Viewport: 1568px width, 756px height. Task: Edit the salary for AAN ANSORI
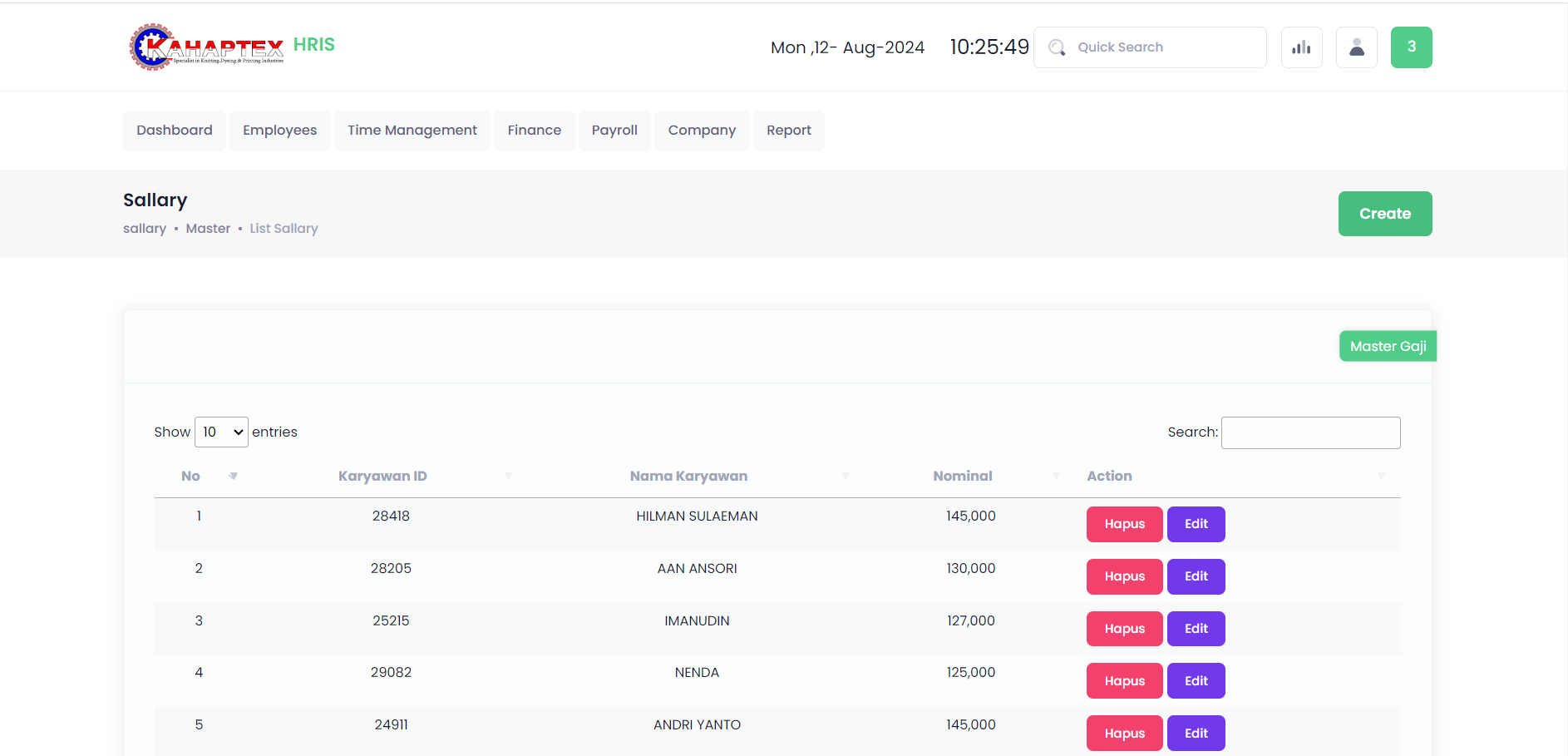(x=1196, y=576)
